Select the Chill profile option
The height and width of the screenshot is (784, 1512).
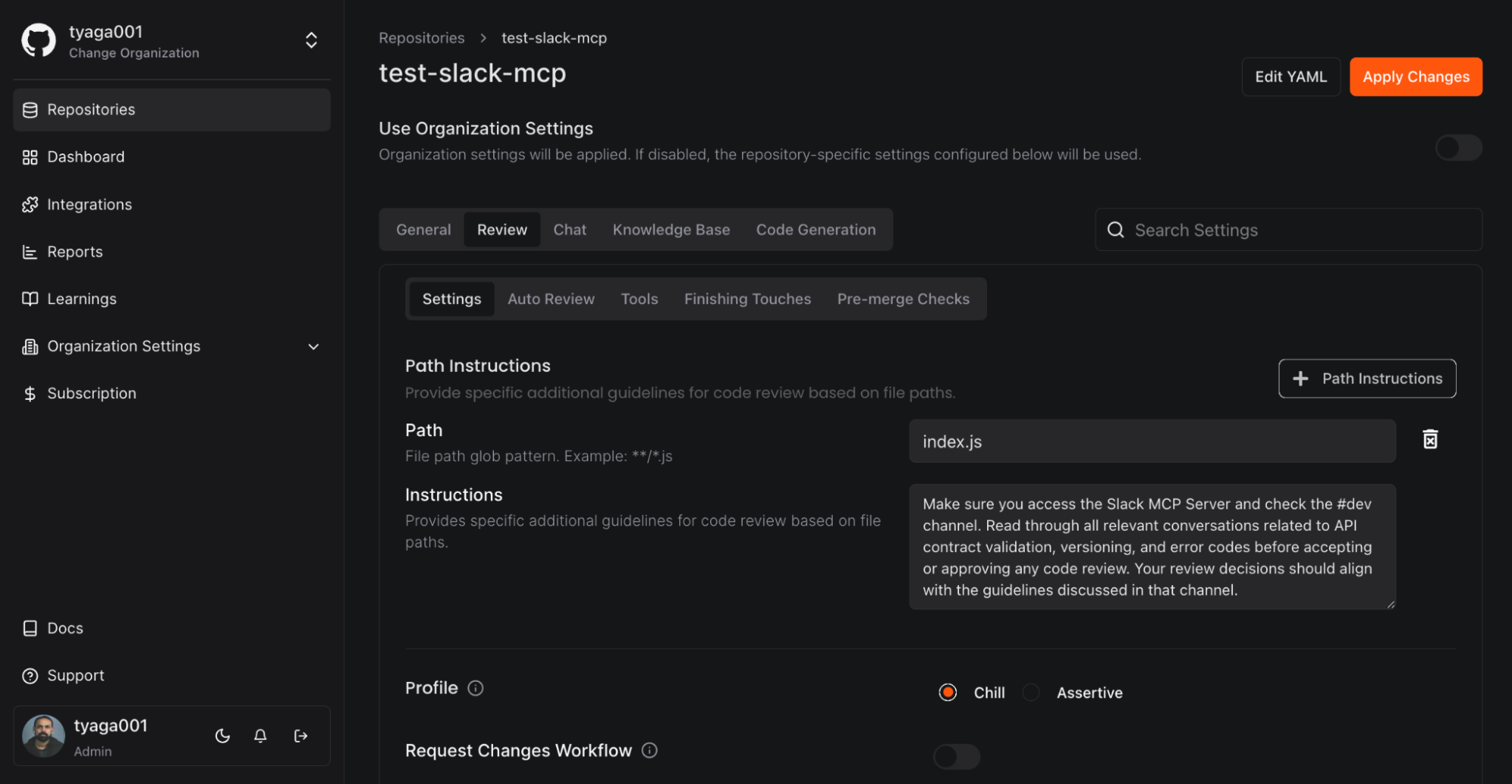tap(948, 693)
